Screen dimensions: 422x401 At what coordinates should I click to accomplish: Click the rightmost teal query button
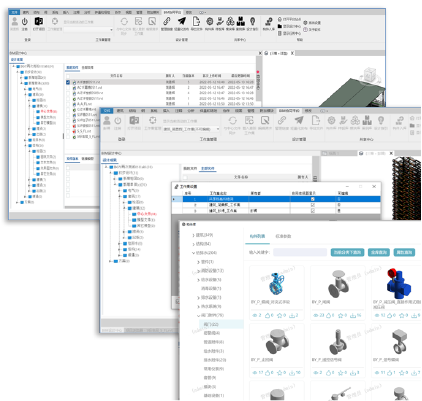pos(404,252)
